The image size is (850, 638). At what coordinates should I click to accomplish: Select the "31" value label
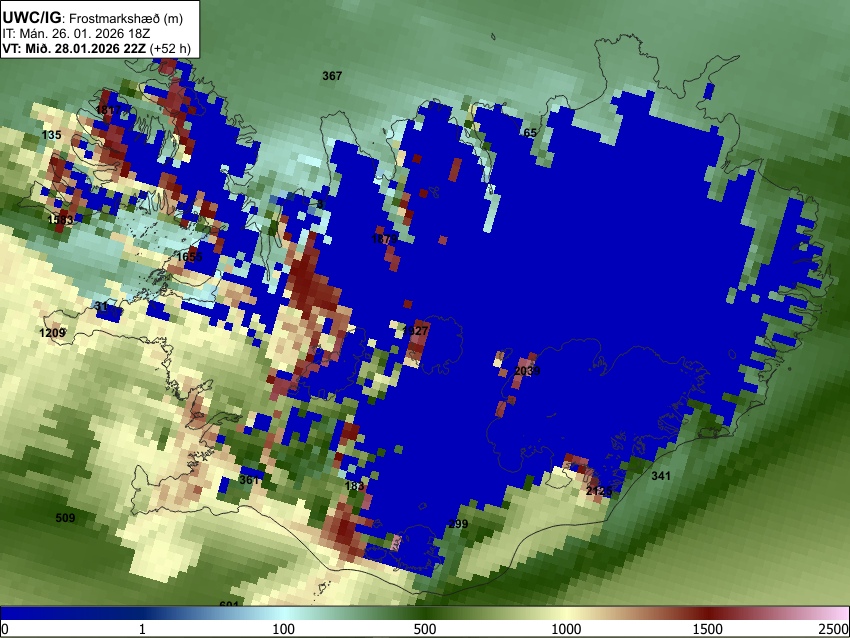coord(101,306)
